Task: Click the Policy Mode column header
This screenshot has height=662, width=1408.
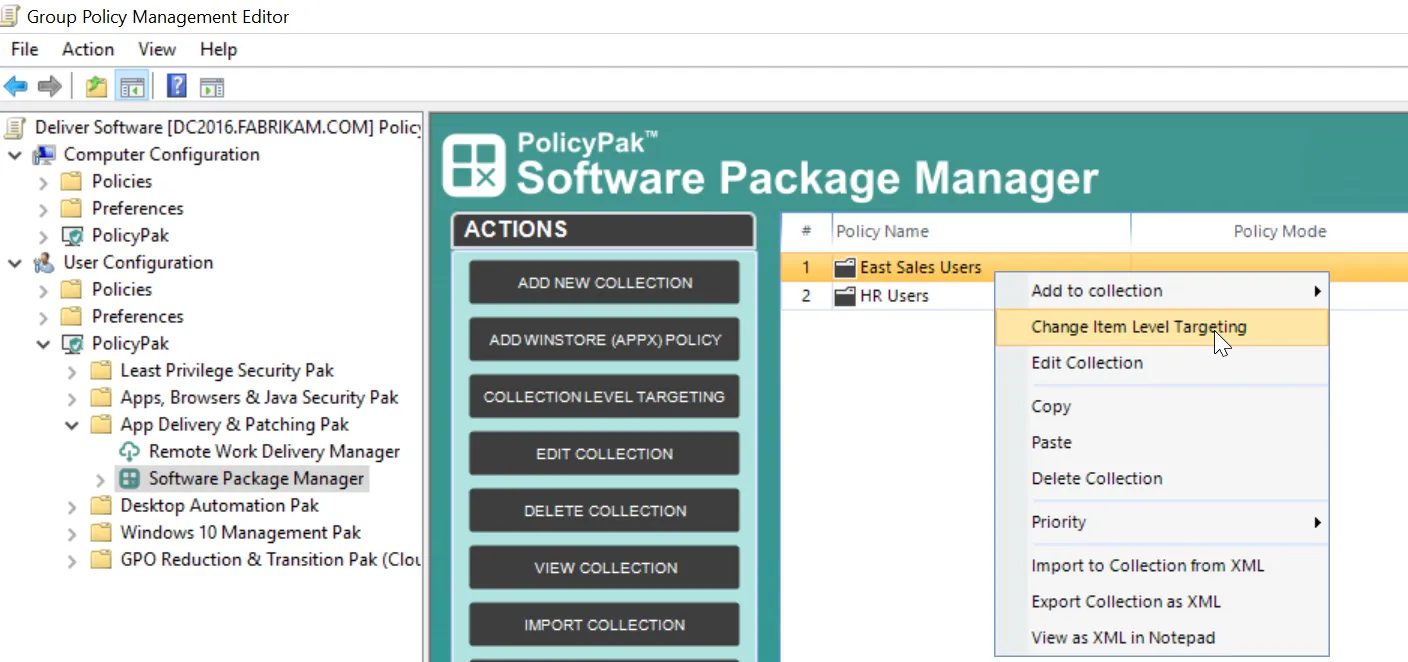Action: [1269, 232]
